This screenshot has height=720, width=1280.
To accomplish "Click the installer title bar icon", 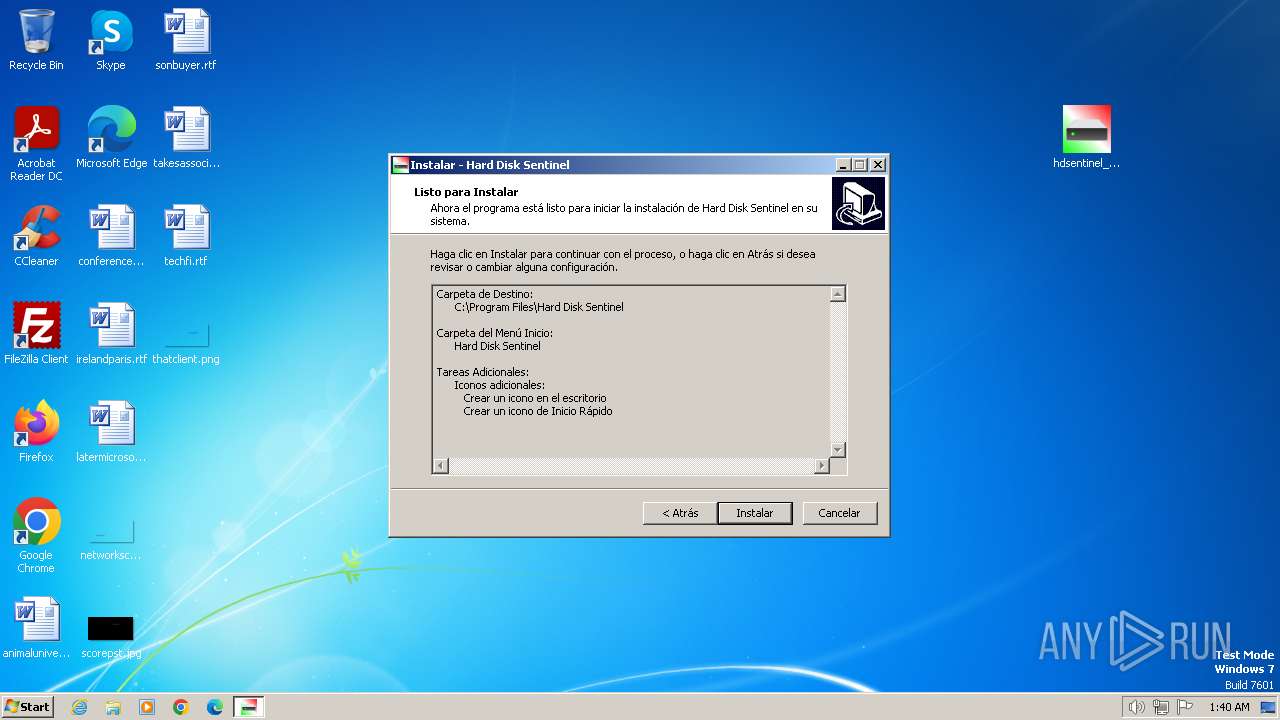I will tap(400, 165).
